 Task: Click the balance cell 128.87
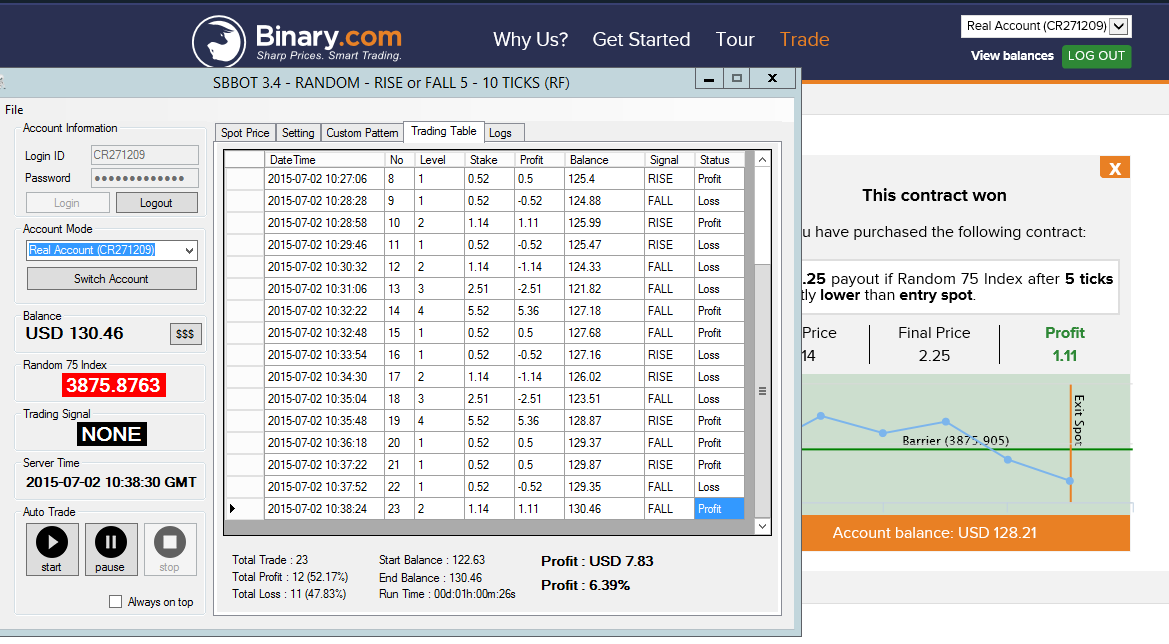605,420
